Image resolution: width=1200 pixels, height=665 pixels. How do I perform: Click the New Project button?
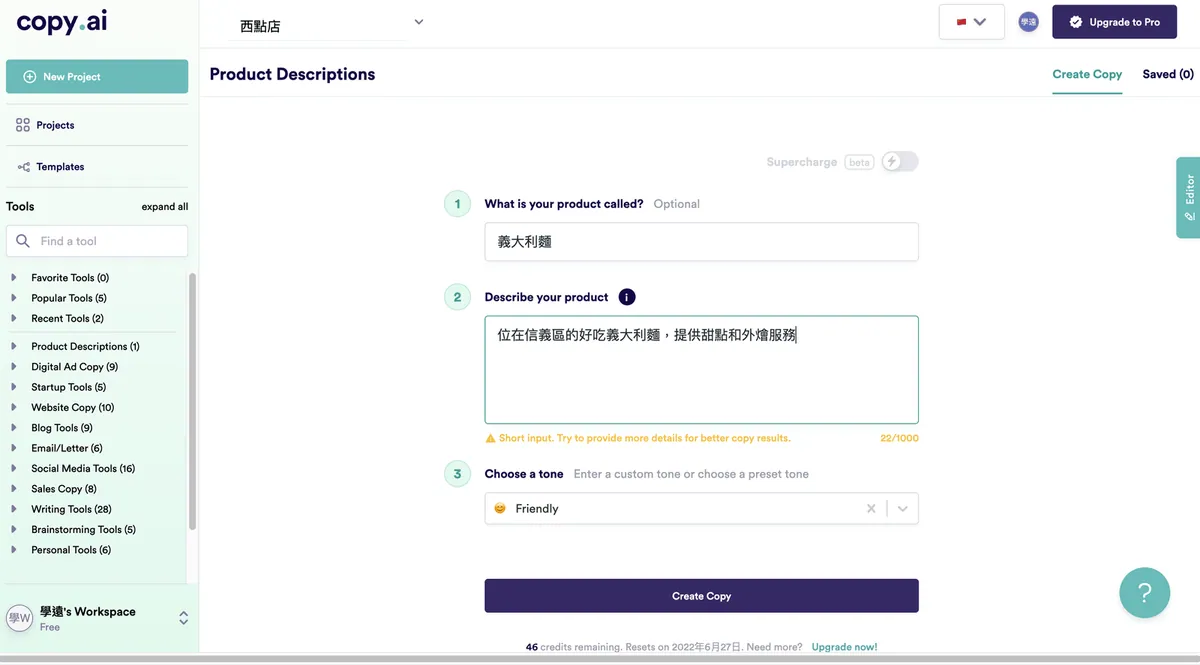tap(97, 77)
